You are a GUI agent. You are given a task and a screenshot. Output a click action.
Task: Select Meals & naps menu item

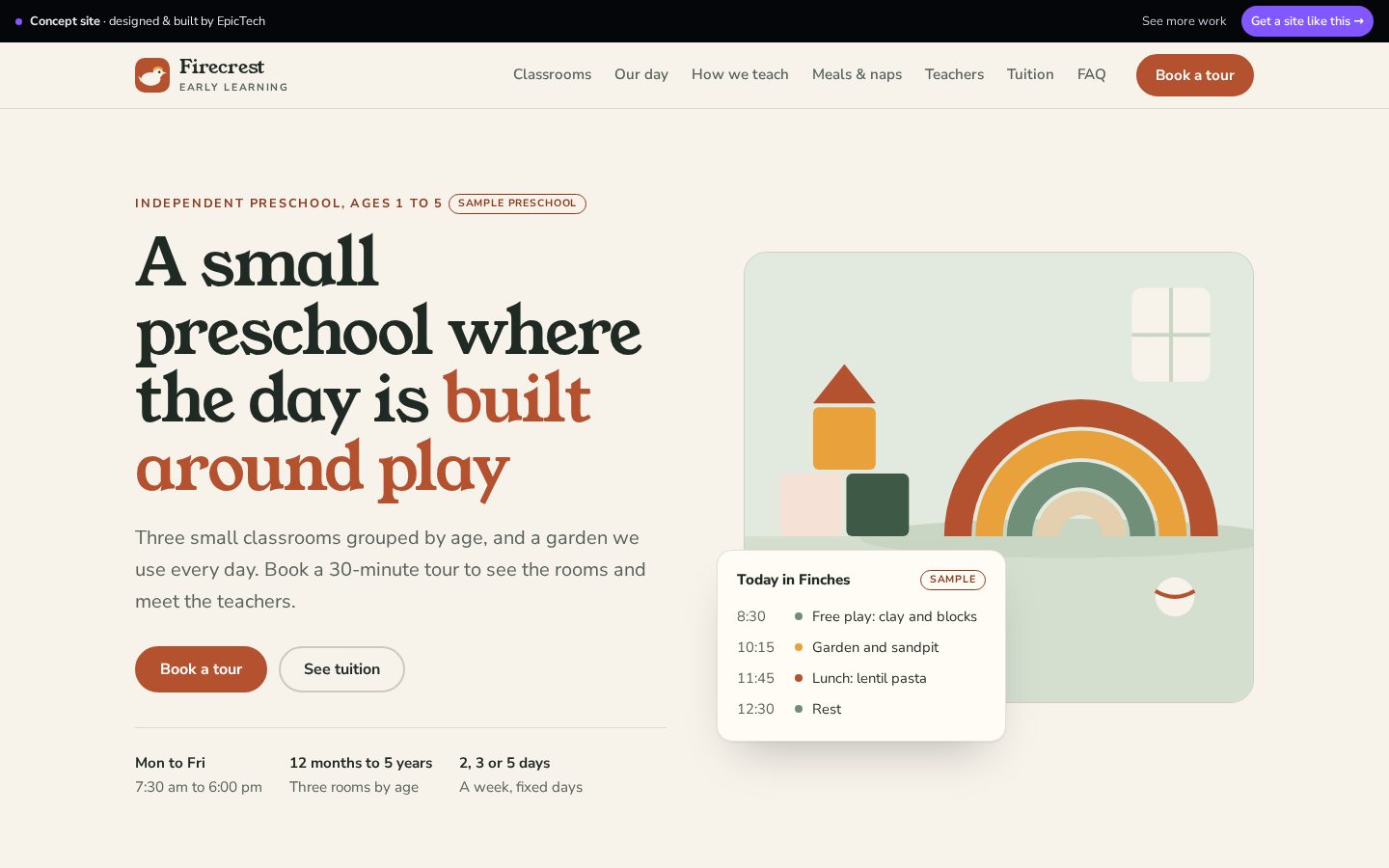pyautogui.click(x=857, y=74)
